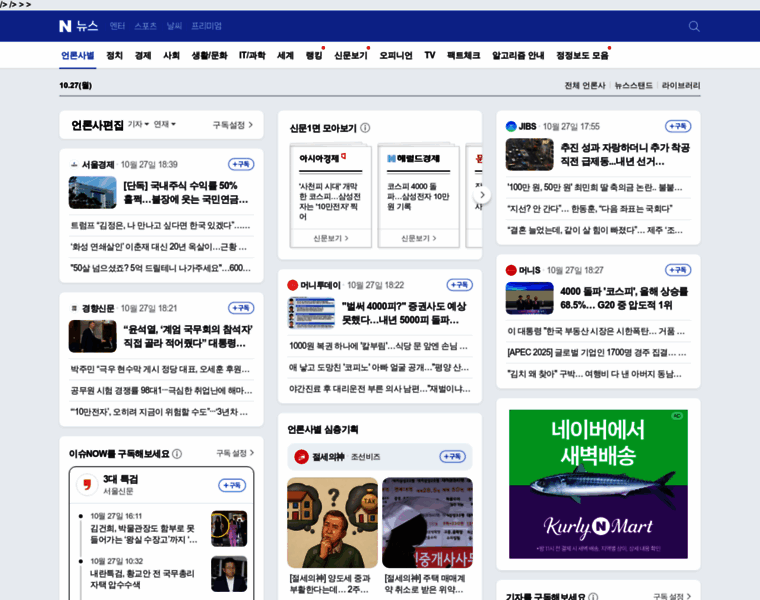Open headline '4000 돌파 코스피, 올해 상승률'

pyautogui.click(x=624, y=298)
